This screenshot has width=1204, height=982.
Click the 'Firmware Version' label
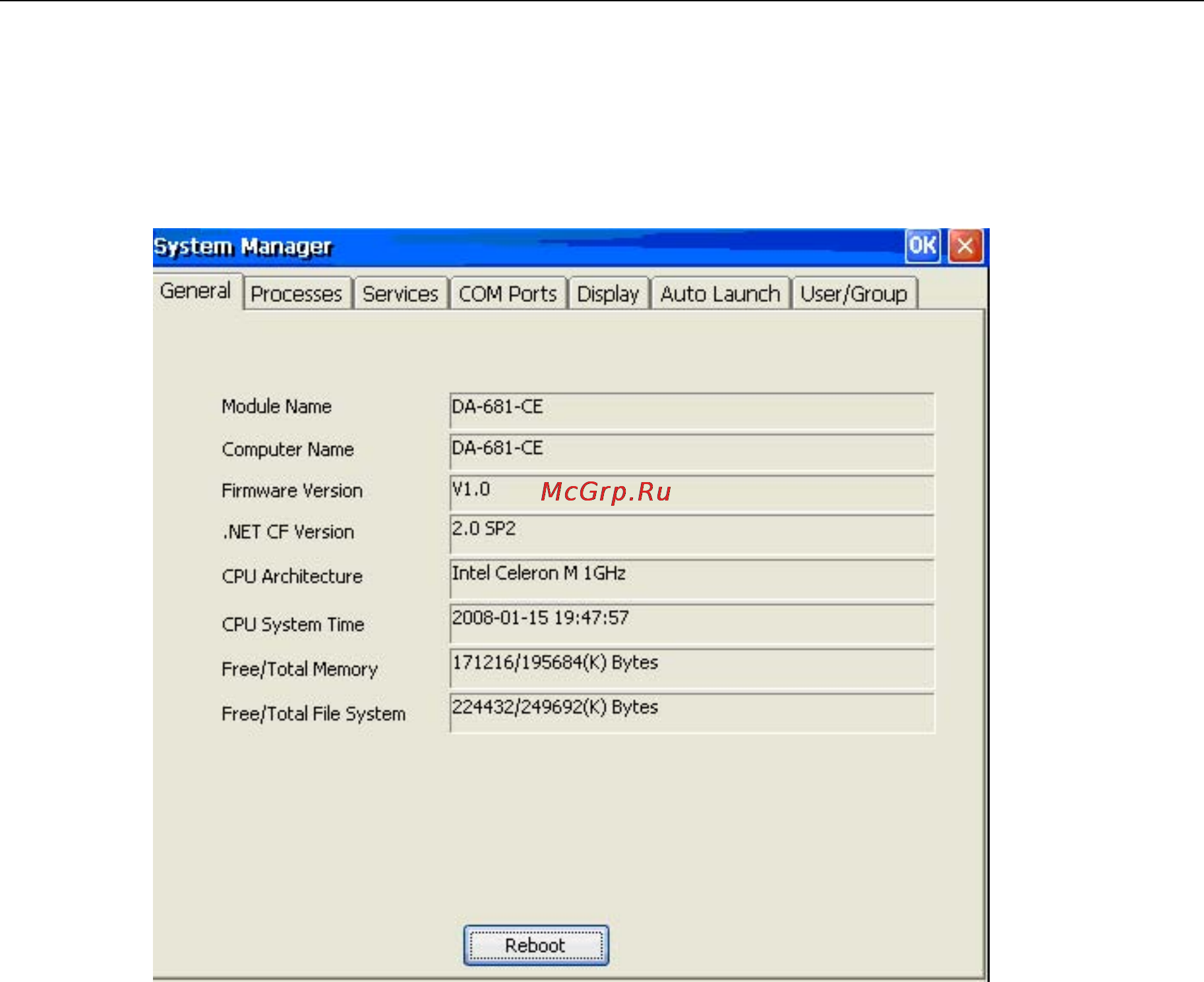click(292, 491)
